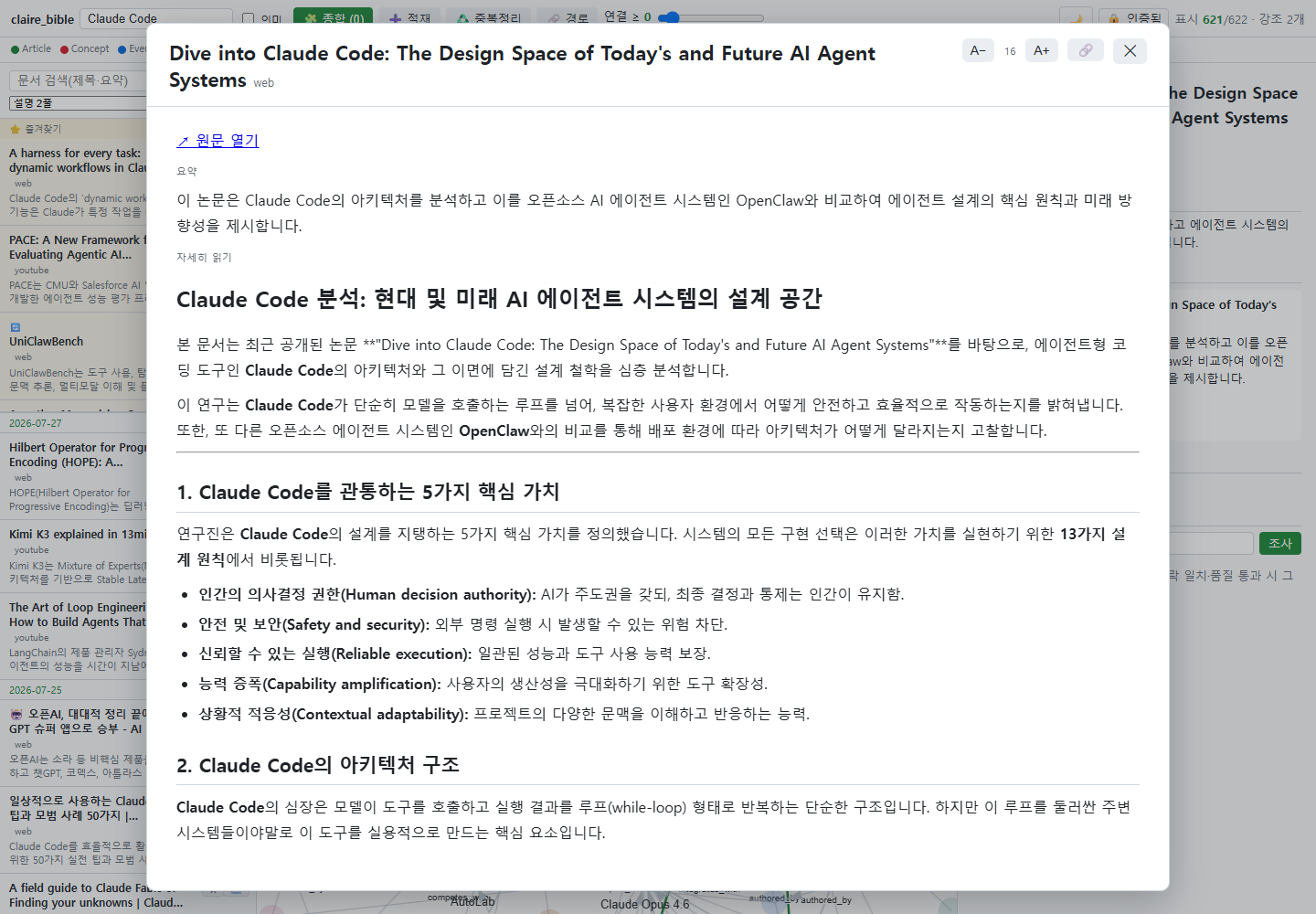This screenshot has height=914, width=1316.
Task: Increase font size with A+ button
Action: 1042,50
